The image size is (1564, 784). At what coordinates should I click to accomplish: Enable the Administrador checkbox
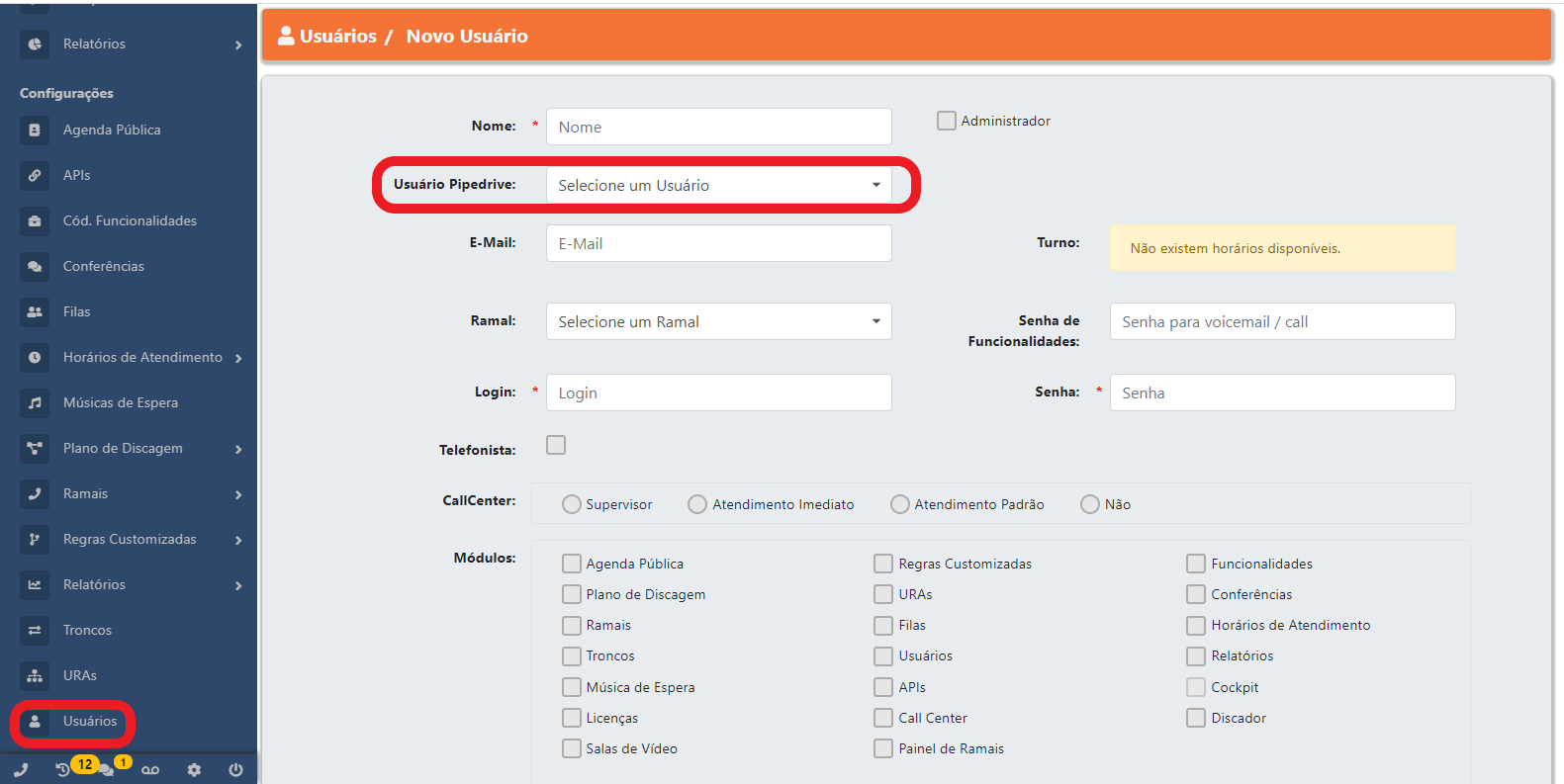[x=947, y=121]
